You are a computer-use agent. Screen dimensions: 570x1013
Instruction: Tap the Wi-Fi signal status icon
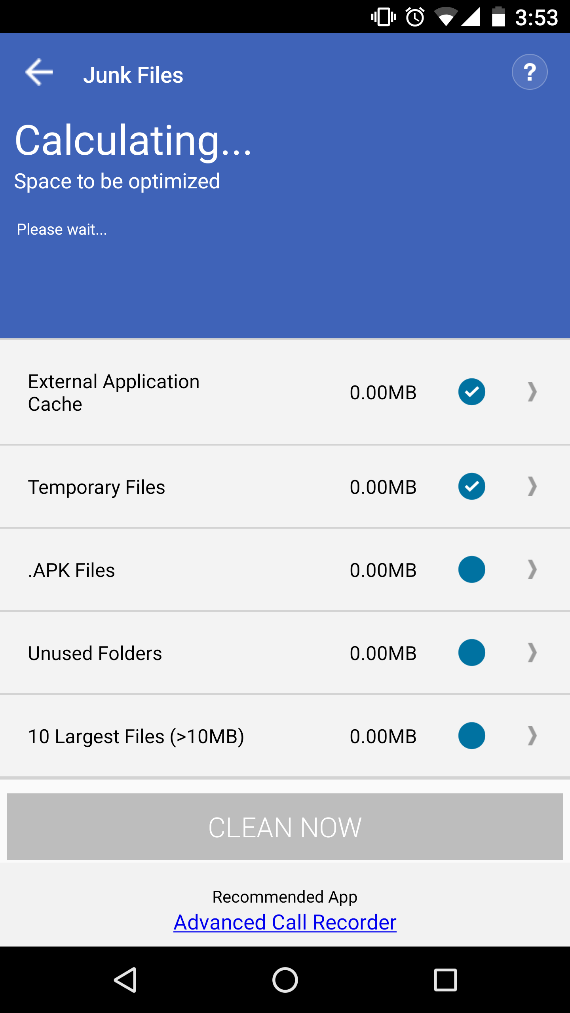click(447, 17)
